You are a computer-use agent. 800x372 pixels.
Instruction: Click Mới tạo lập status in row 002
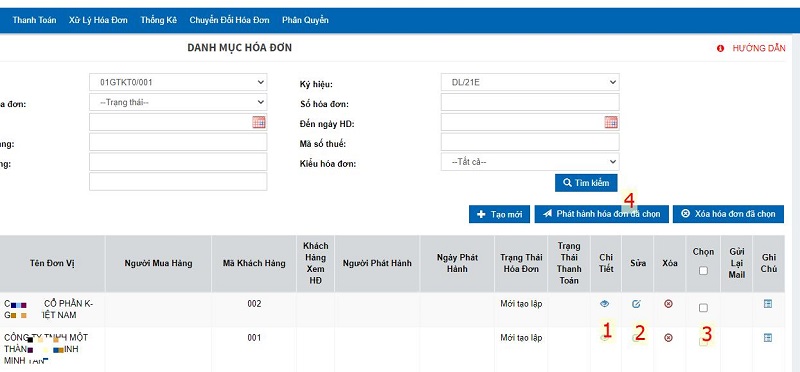click(521, 304)
